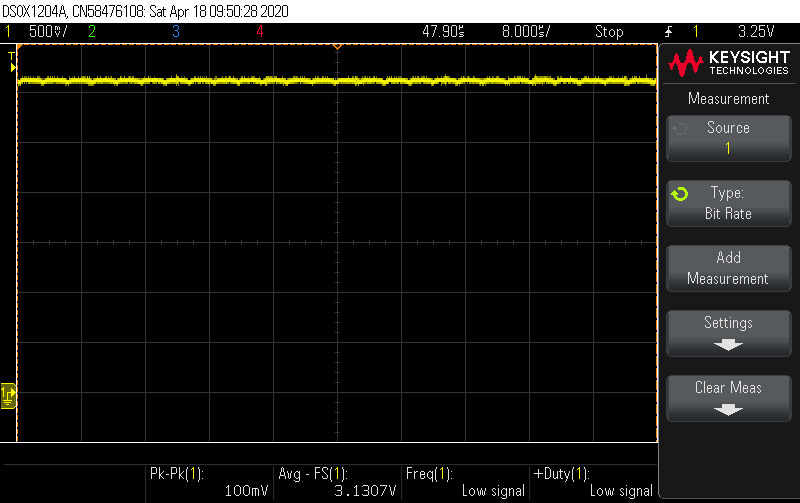Click the 3.25V trigger level value

point(756,32)
